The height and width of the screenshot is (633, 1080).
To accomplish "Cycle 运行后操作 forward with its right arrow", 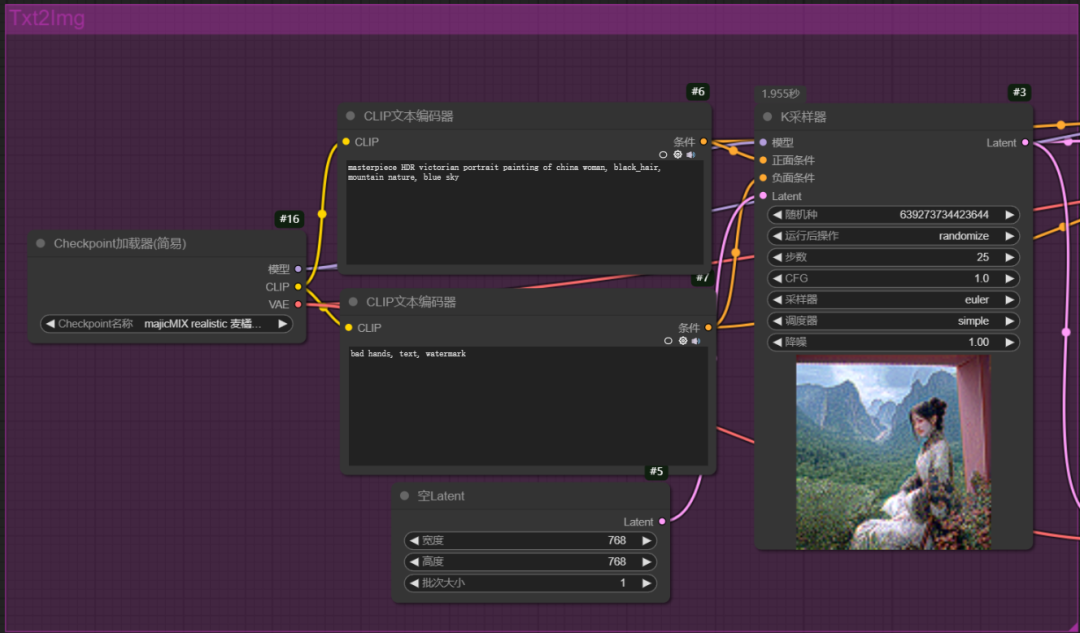I will [x=1010, y=236].
